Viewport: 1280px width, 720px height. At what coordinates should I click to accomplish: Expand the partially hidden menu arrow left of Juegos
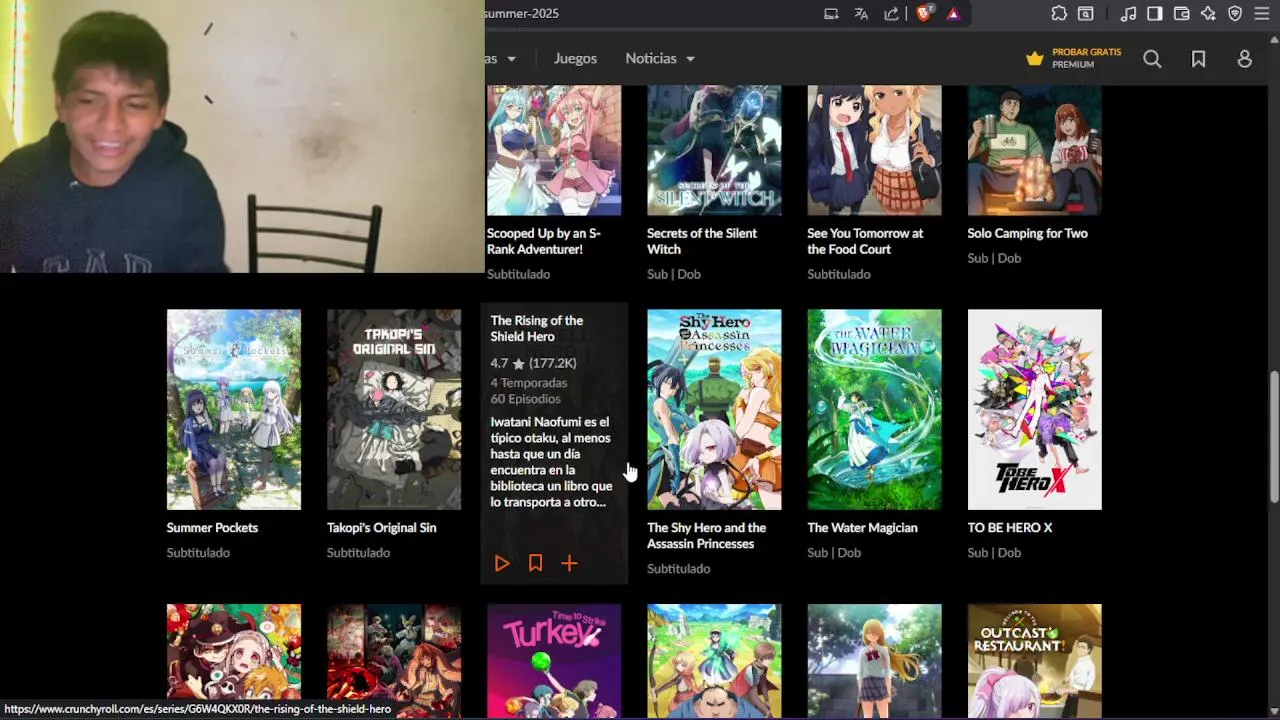[x=511, y=59]
